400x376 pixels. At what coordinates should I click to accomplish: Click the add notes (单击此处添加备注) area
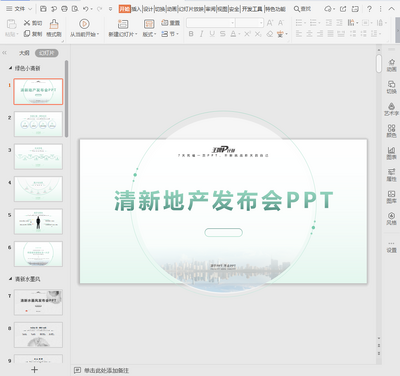(x=106, y=370)
